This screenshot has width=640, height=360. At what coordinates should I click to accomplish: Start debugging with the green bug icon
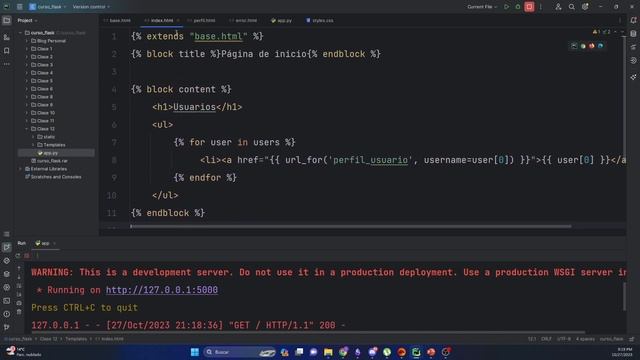(518, 7)
